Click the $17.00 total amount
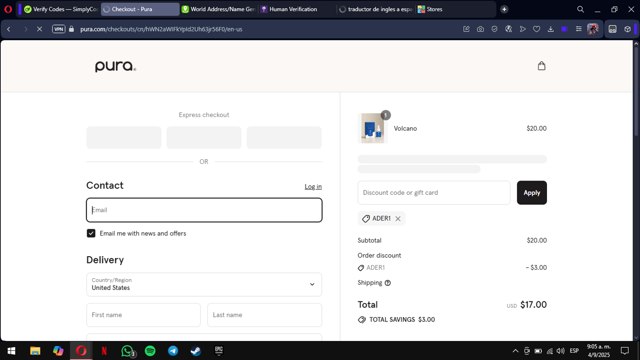The height and width of the screenshot is (360, 640). click(x=533, y=305)
